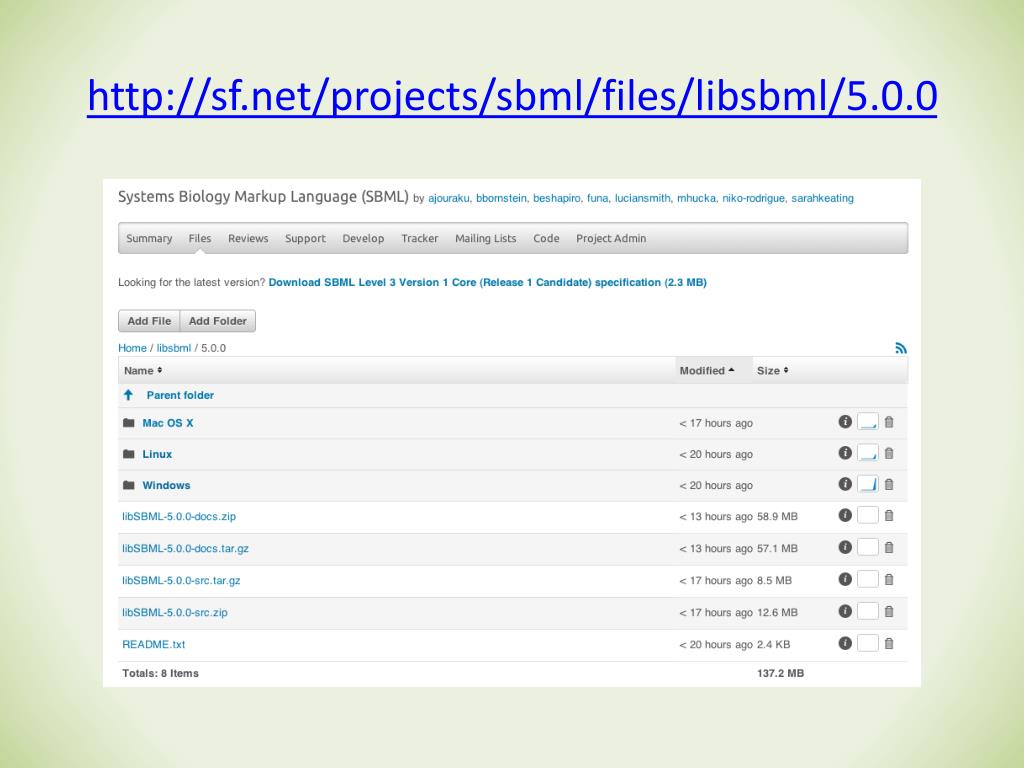Screen dimensions: 1024x768
Task: Open the Mac OS X folder link
Action: click(168, 423)
